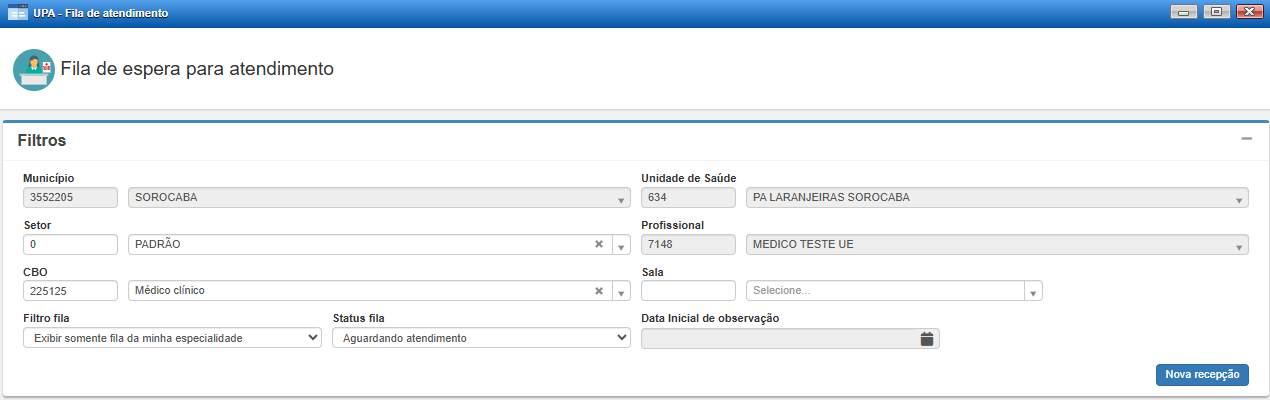Maximize the Fila de atendimento window

[1216, 13]
